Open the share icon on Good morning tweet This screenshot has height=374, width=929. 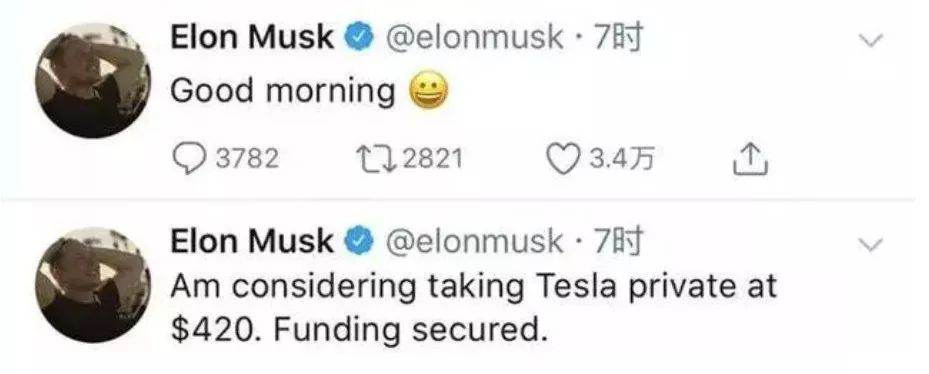point(751,159)
